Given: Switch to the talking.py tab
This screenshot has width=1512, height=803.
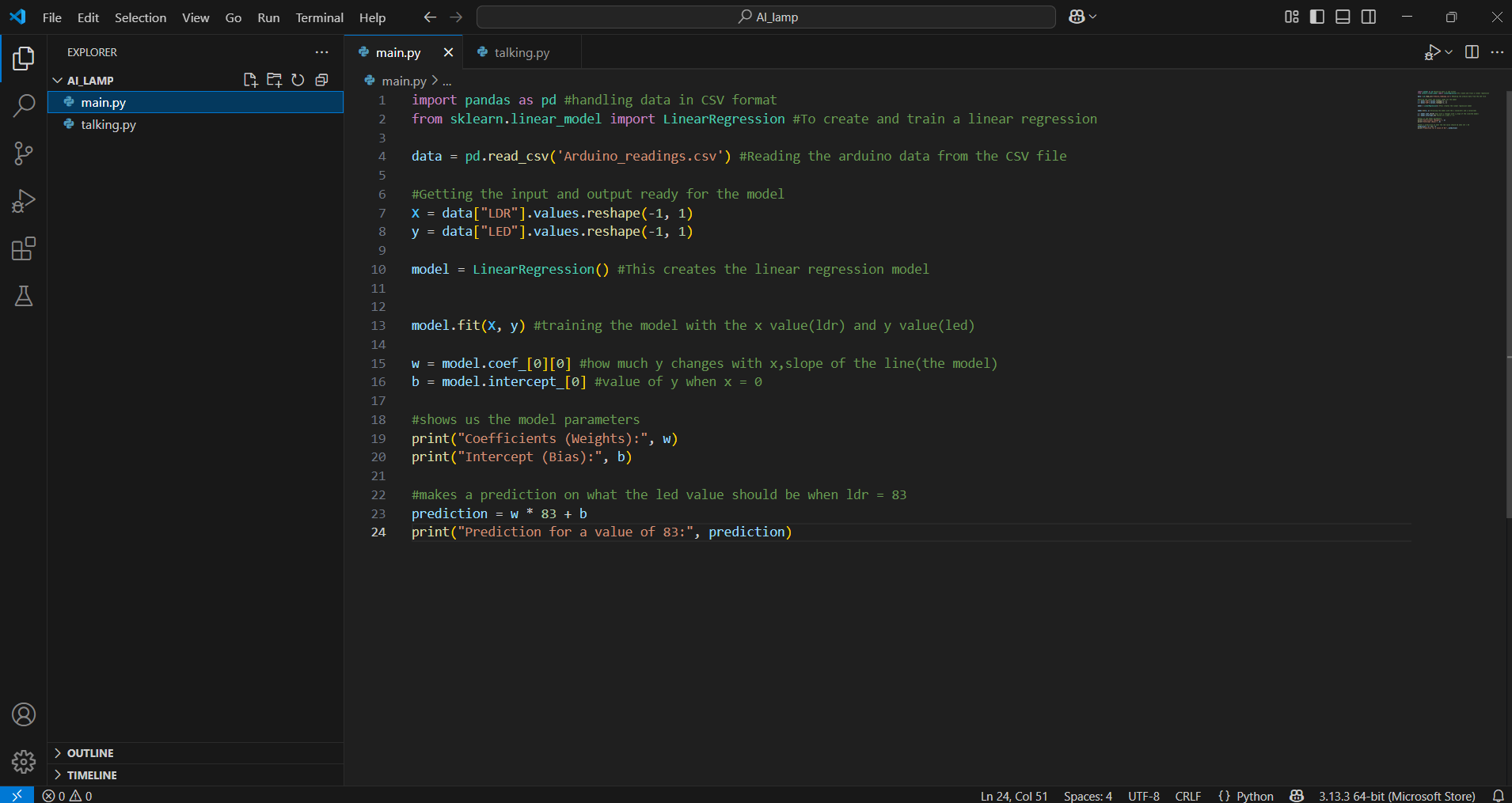Looking at the screenshot, I should [522, 52].
